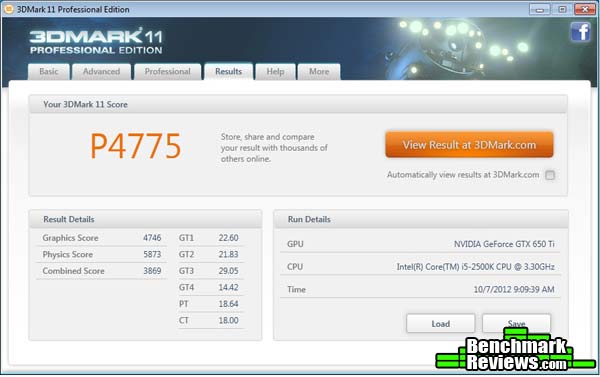
Task: Click the GPU label in Run Details
Action: click(295, 244)
